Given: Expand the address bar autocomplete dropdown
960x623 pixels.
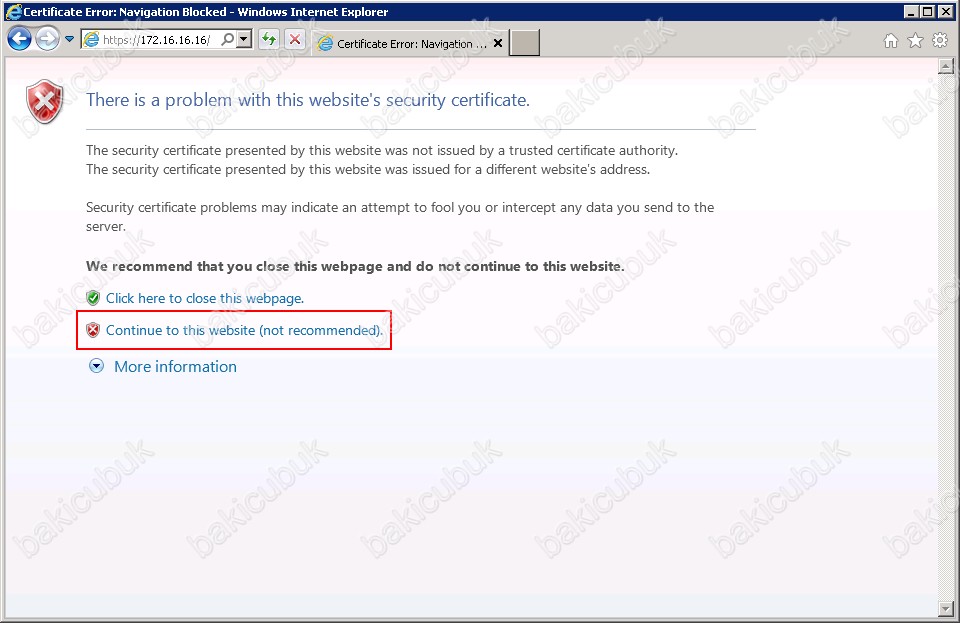Looking at the screenshot, I should pos(244,40).
